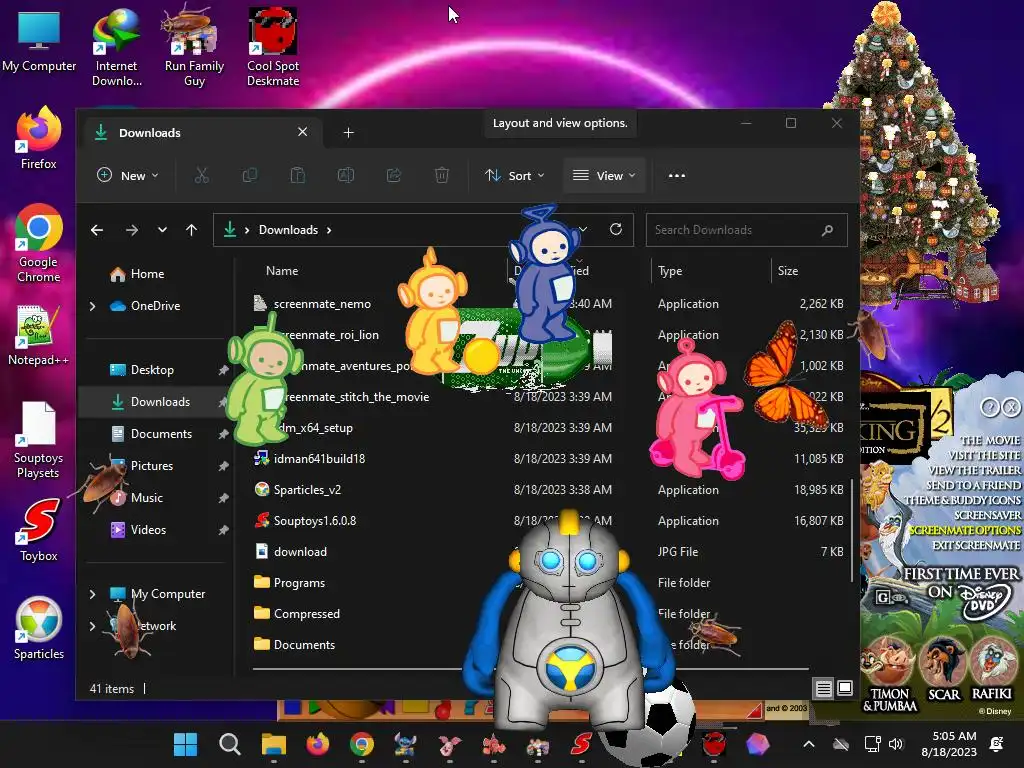
Task: Click the Share toolbar icon in Explorer
Action: pyautogui.click(x=394, y=175)
